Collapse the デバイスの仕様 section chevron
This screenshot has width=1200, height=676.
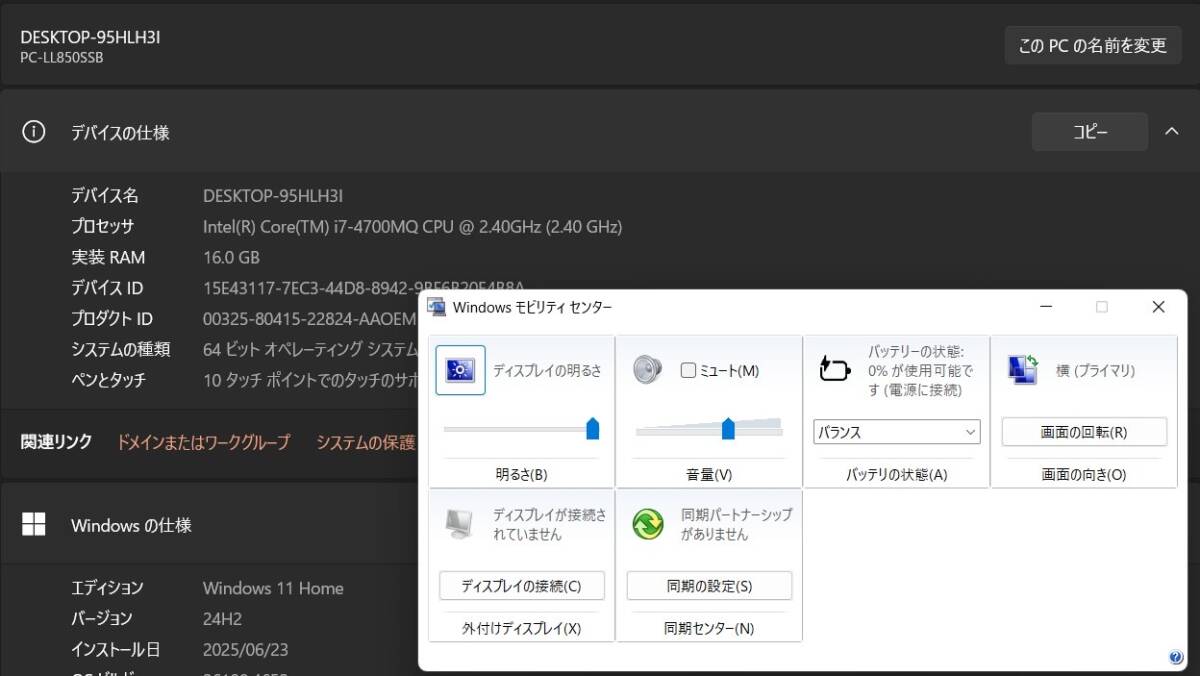pyautogui.click(x=1171, y=131)
